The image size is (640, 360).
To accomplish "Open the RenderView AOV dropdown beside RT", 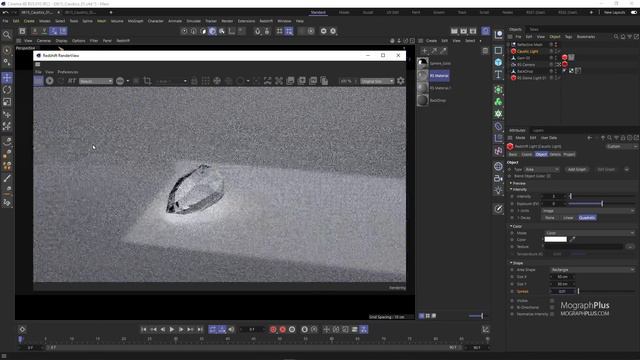I will pos(96,81).
